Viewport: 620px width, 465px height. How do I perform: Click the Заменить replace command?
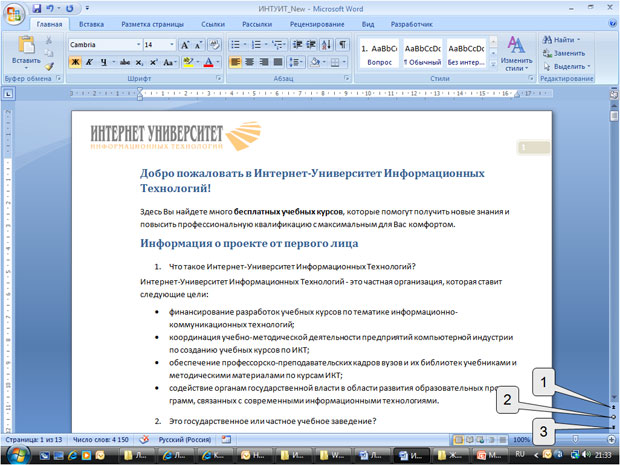[564, 53]
